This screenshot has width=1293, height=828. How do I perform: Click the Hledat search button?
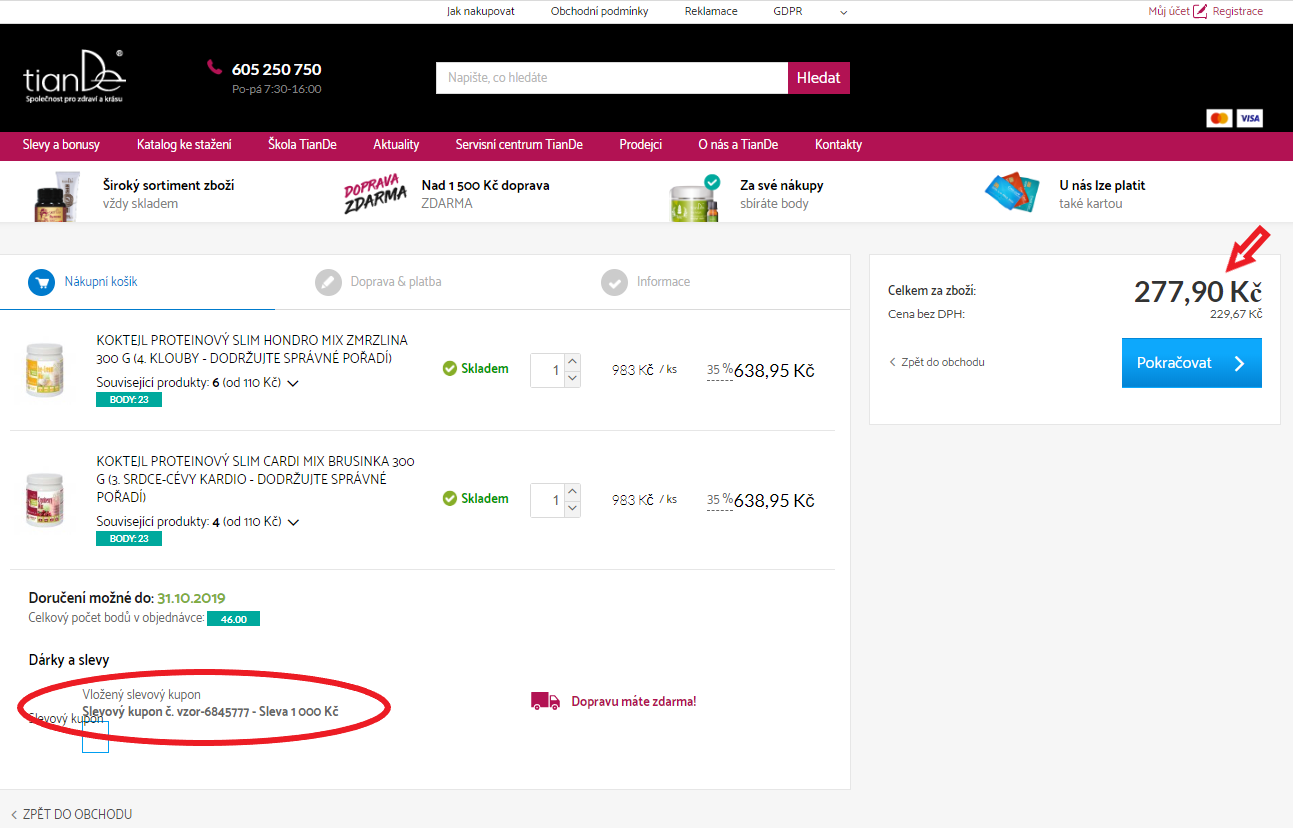point(819,78)
